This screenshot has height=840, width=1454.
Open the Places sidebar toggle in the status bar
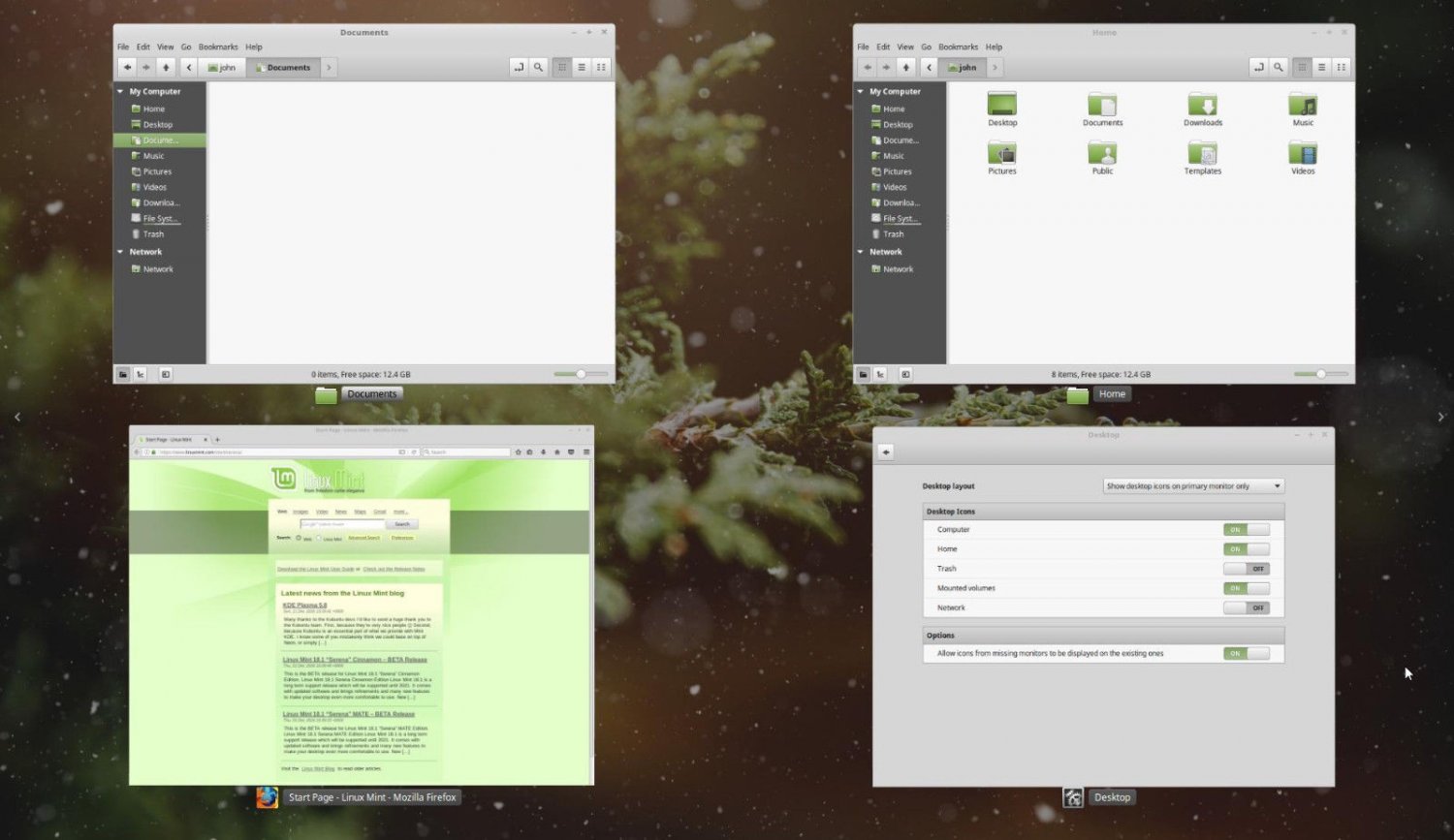click(x=122, y=374)
